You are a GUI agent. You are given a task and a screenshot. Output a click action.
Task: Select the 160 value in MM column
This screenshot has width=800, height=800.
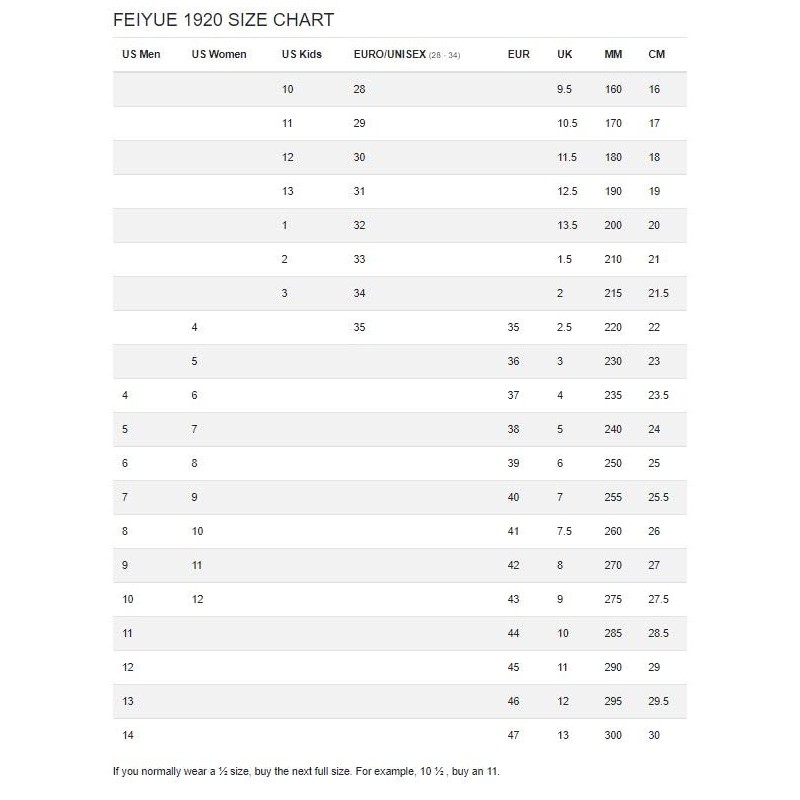click(613, 89)
